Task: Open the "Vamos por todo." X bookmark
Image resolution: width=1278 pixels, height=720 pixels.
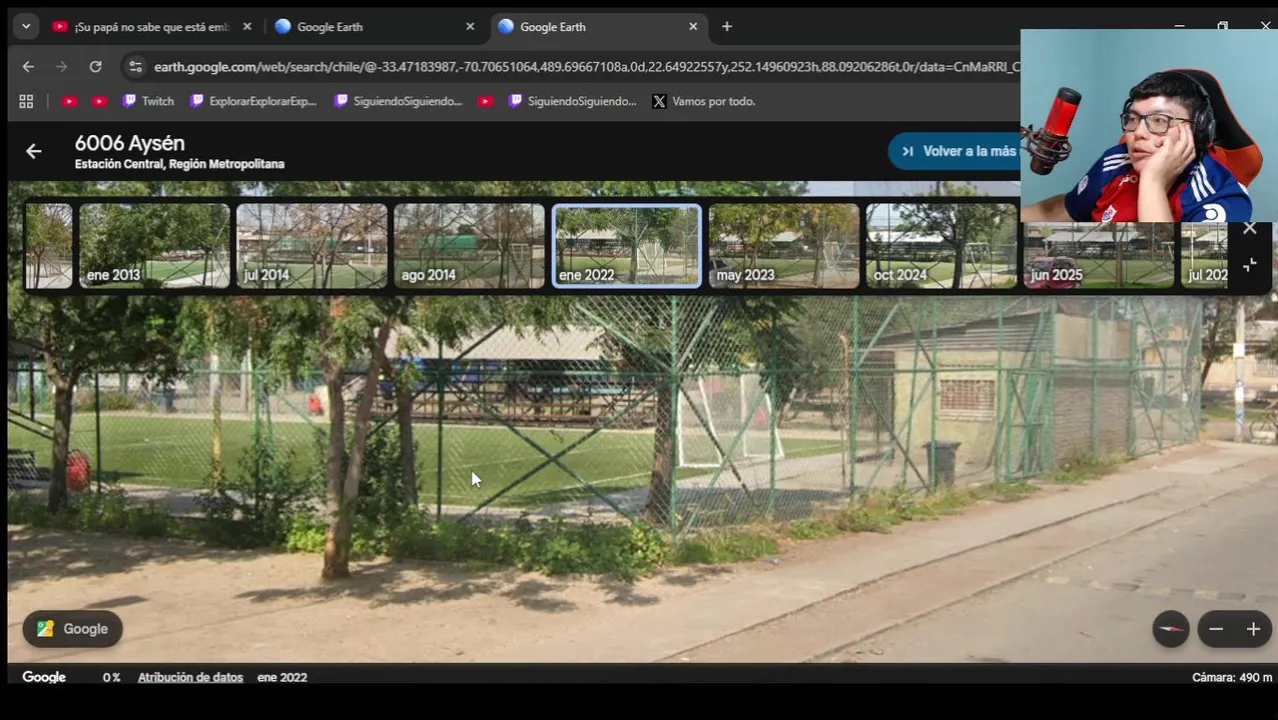Action: [704, 101]
